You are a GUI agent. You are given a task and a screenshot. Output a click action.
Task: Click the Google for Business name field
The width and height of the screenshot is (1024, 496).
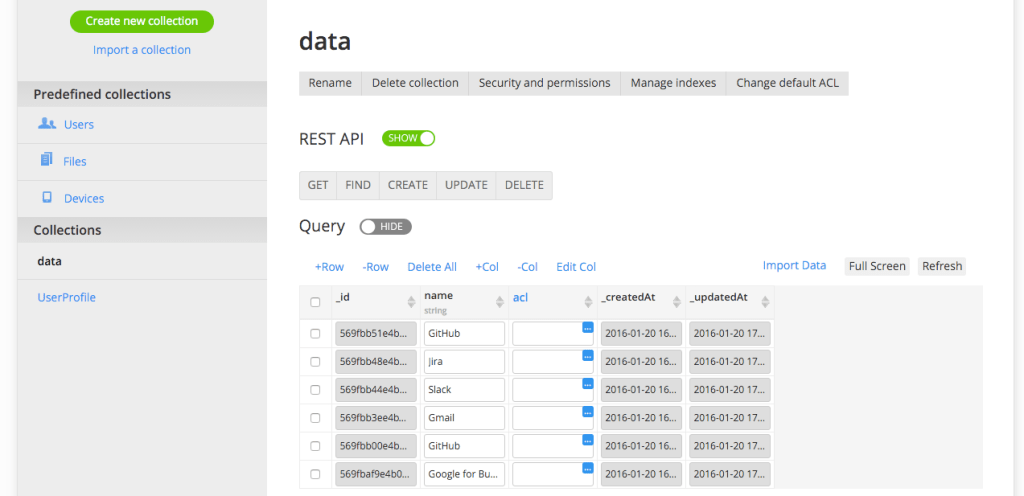[x=464, y=473]
